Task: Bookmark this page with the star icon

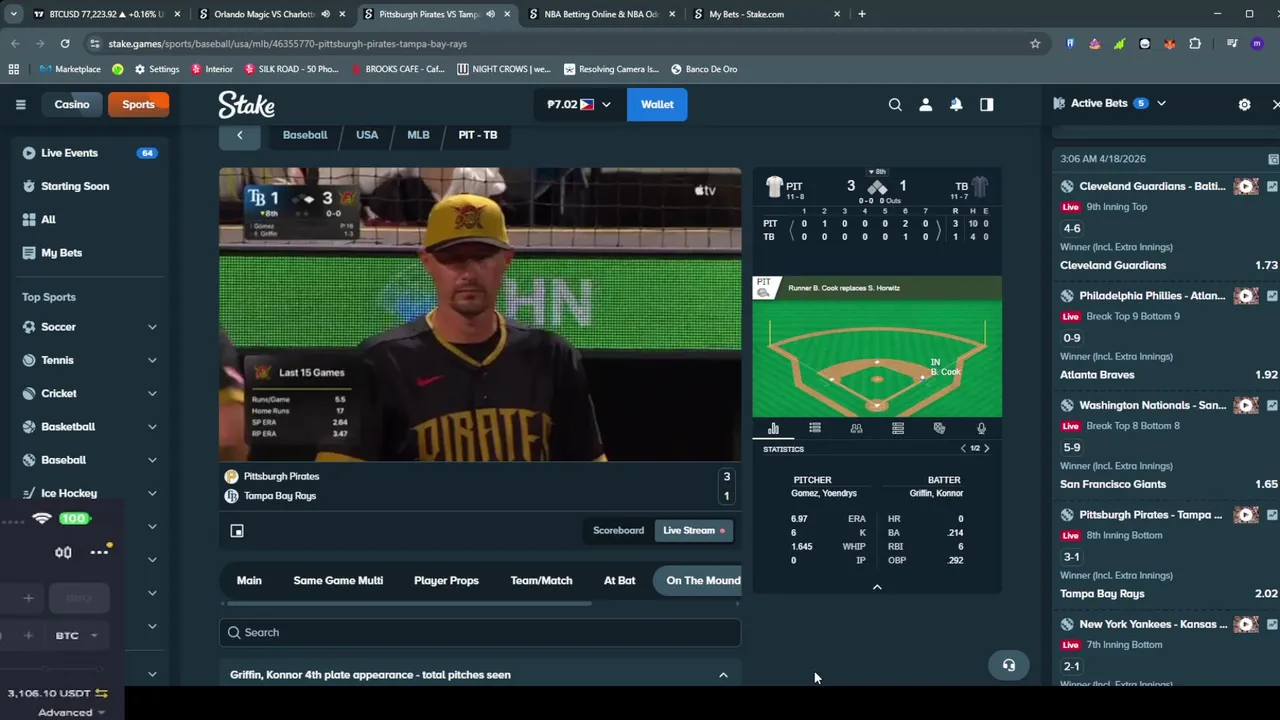Action: coord(1035,44)
